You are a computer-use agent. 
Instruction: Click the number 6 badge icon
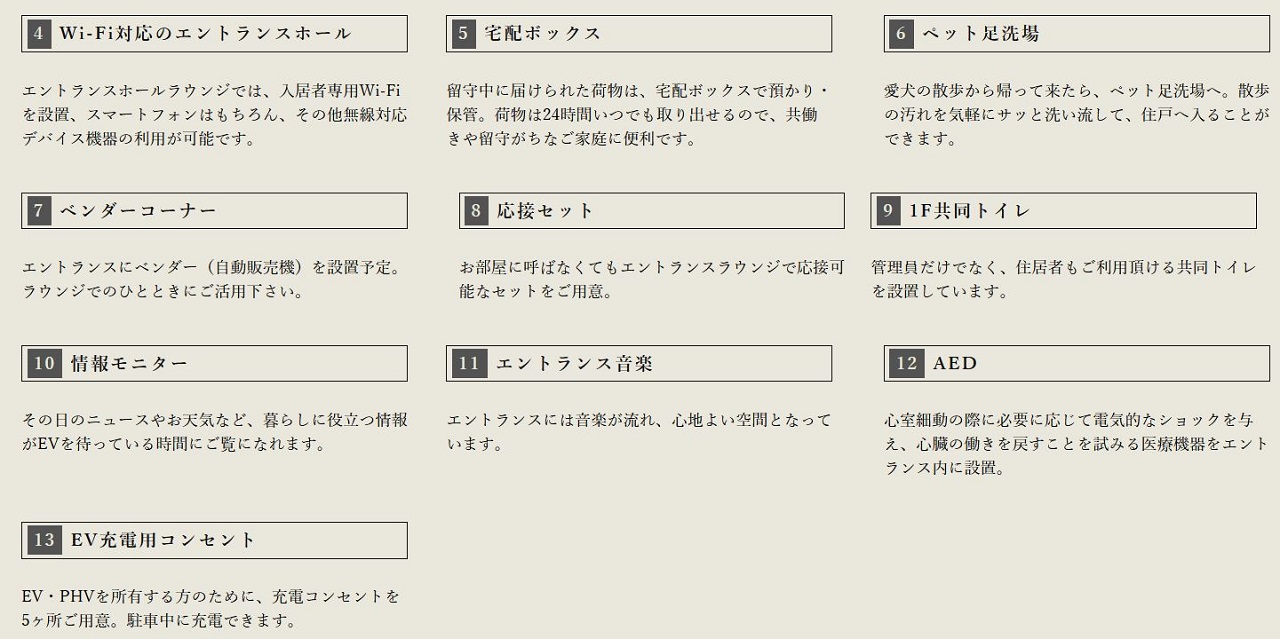pyautogui.click(x=901, y=34)
